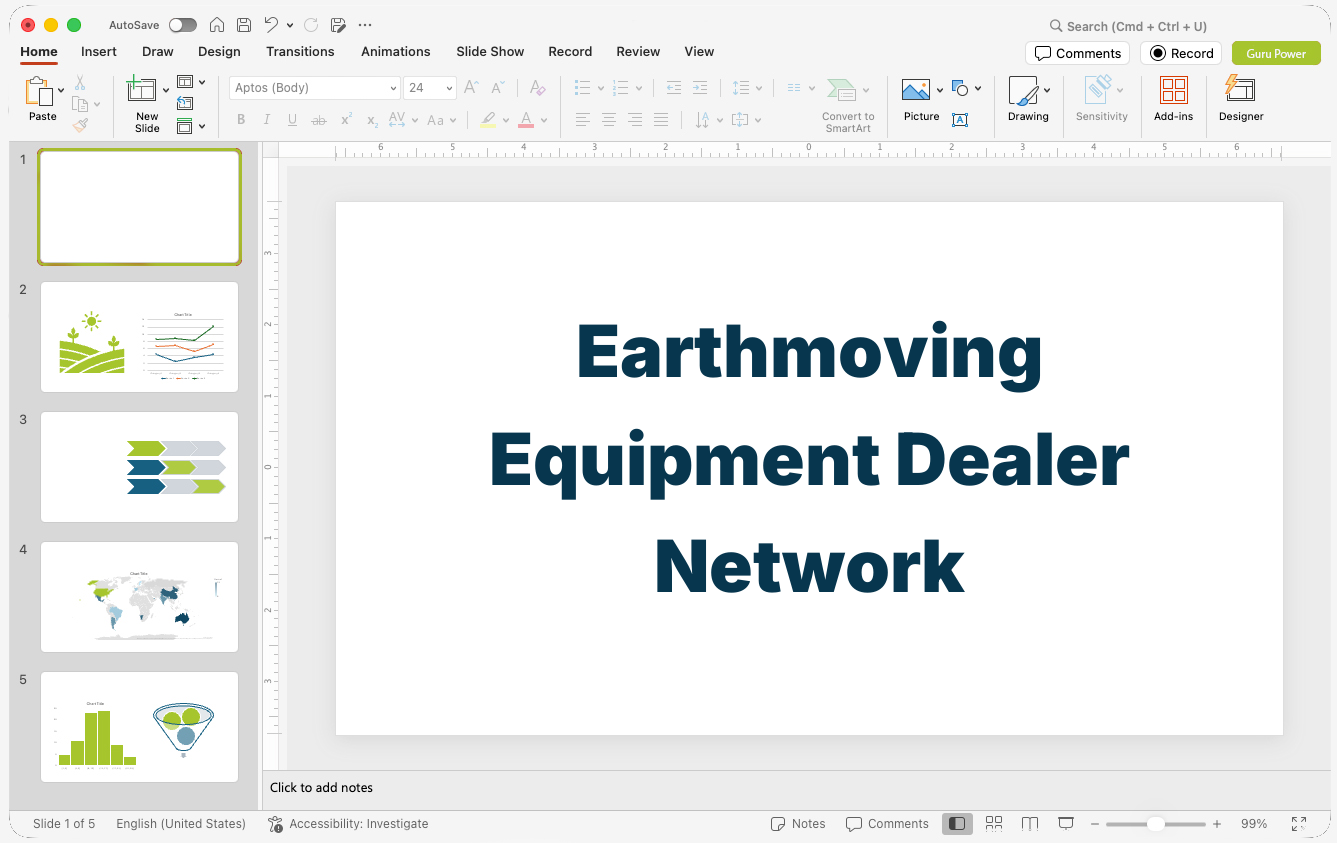Click the Cut scissors icon
1337x843 pixels.
pyautogui.click(x=80, y=83)
